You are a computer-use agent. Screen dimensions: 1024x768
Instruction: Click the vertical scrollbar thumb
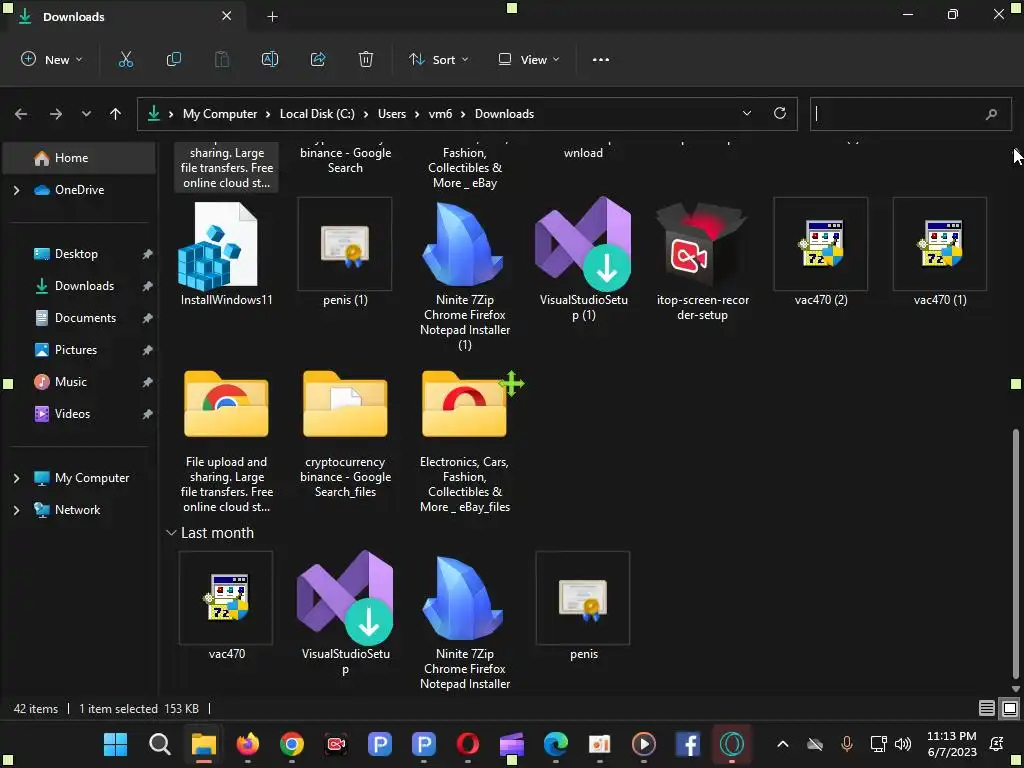pyautogui.click(x=1015, y=555)
